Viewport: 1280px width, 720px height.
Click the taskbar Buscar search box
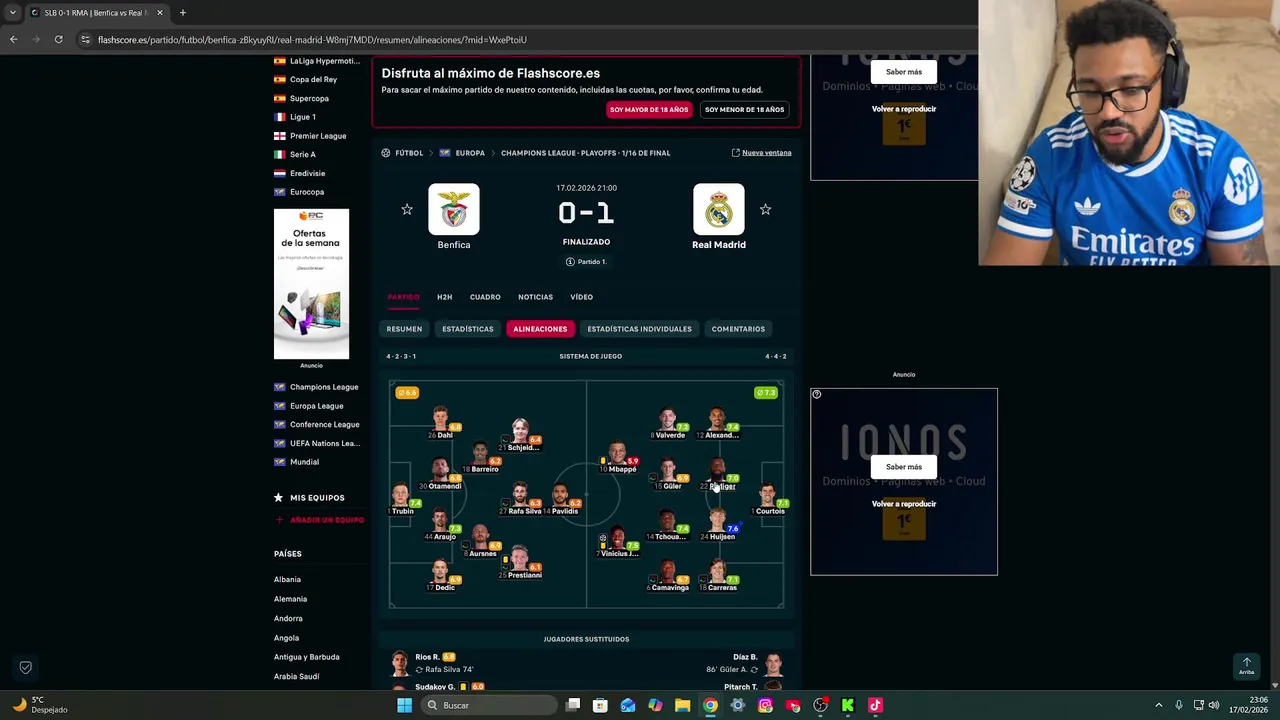point(490,705)
